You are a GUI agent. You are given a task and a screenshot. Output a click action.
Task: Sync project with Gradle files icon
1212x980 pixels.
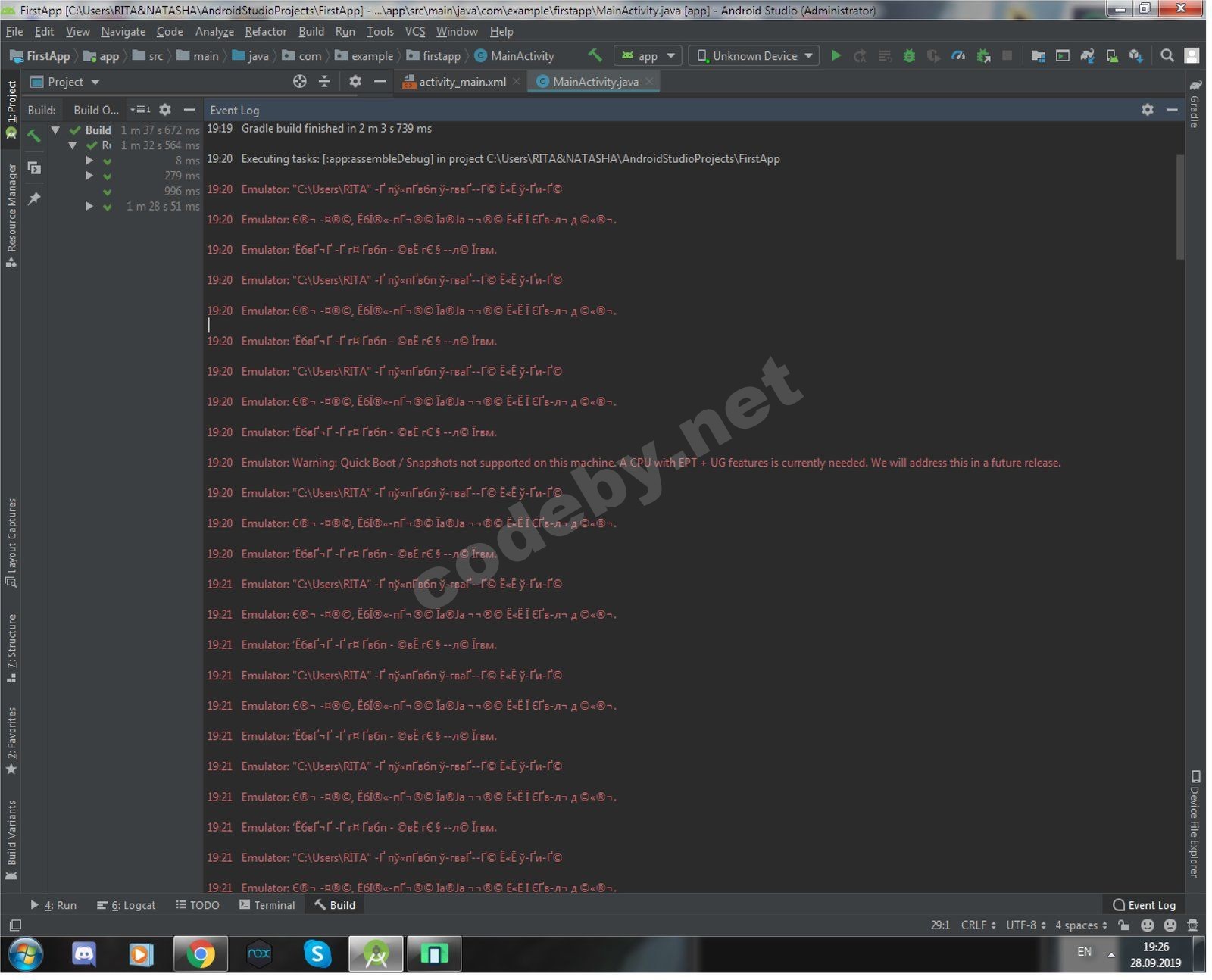click(1087, 55)
